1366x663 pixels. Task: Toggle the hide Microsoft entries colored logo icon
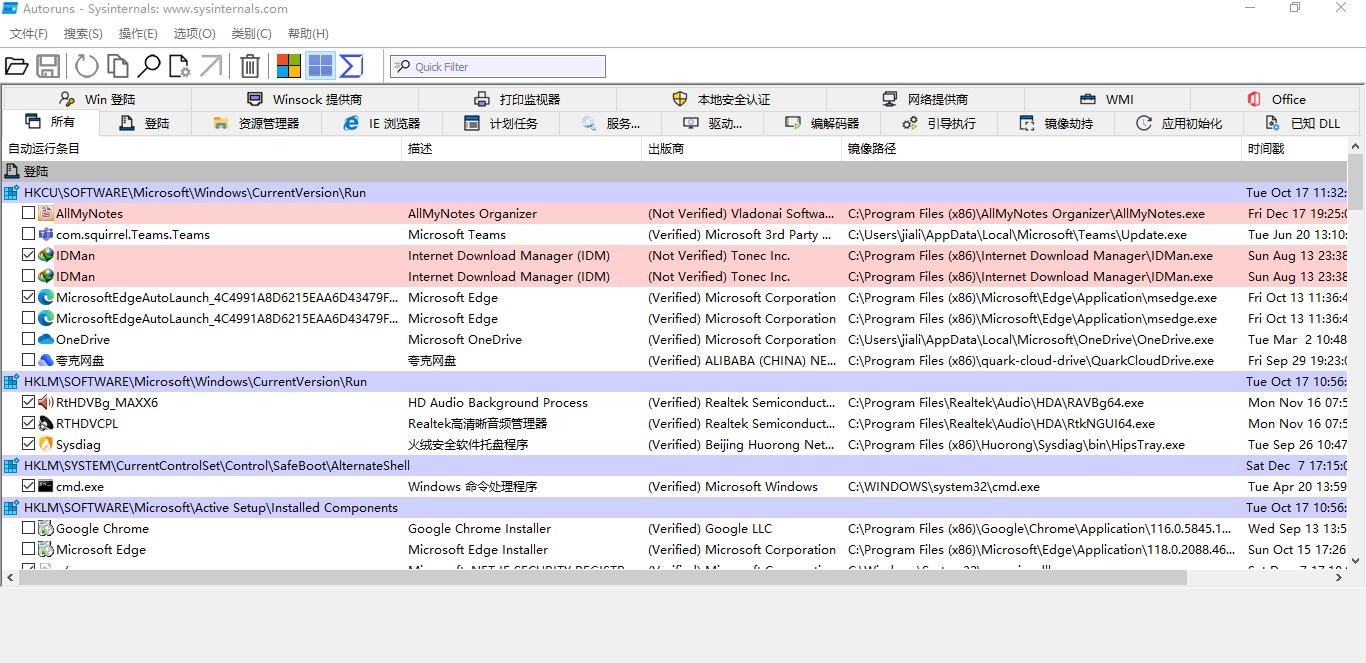[x=289, y=67]
